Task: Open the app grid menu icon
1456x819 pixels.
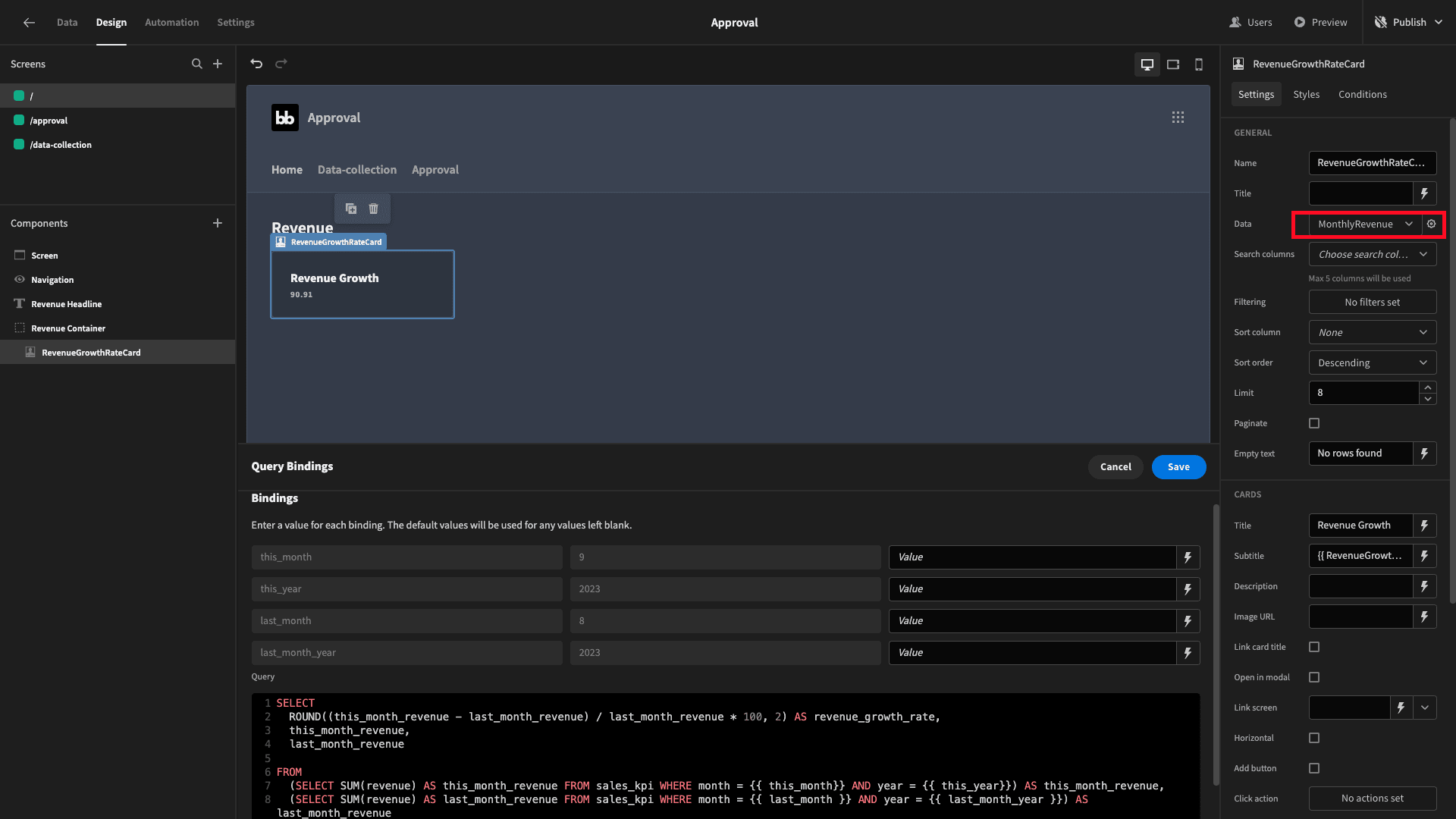Action: 1178,118
